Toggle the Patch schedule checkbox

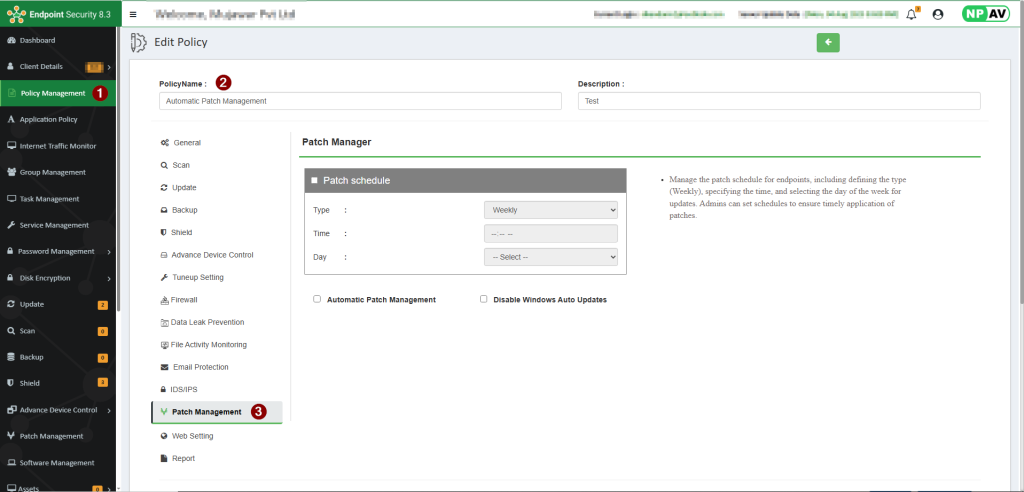point(314,181)
